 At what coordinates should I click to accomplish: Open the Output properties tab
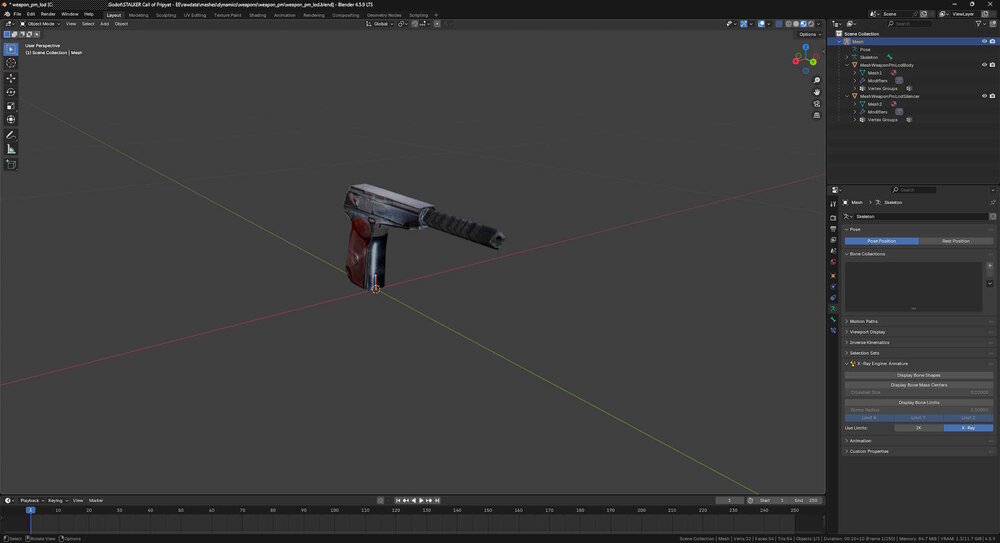click(833, 228)
